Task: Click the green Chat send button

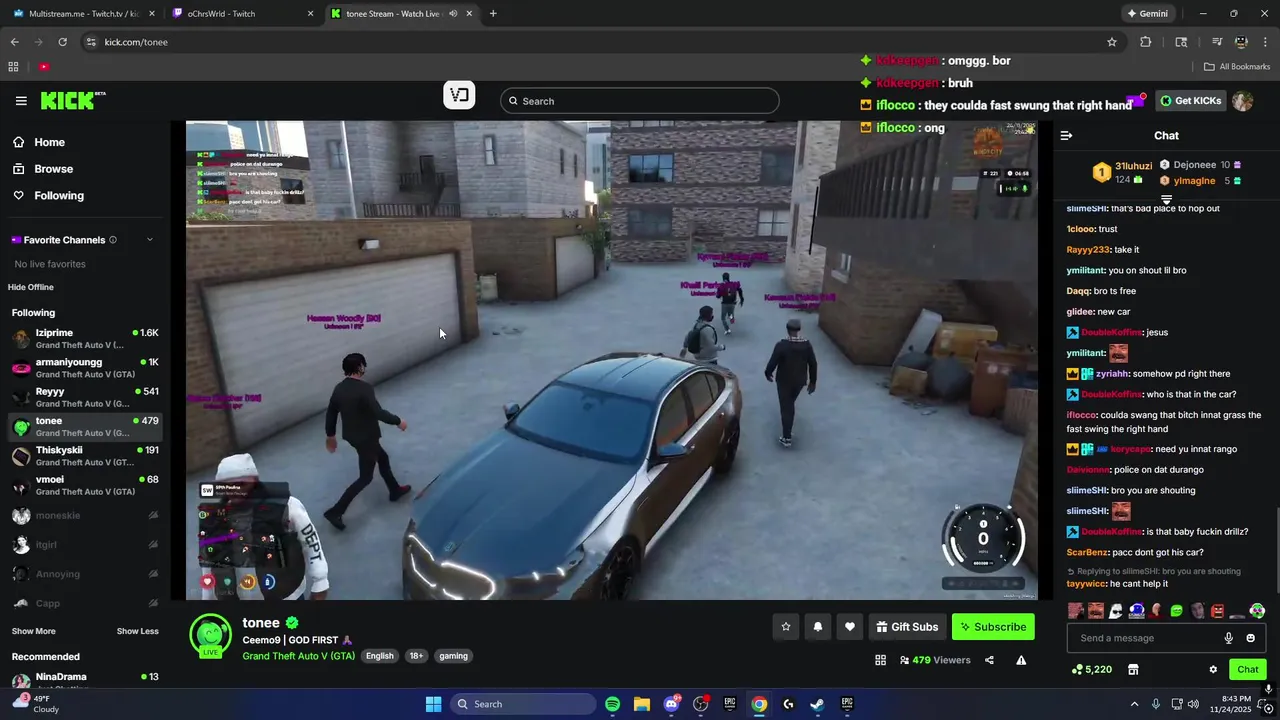Action: coord(1248,669)
